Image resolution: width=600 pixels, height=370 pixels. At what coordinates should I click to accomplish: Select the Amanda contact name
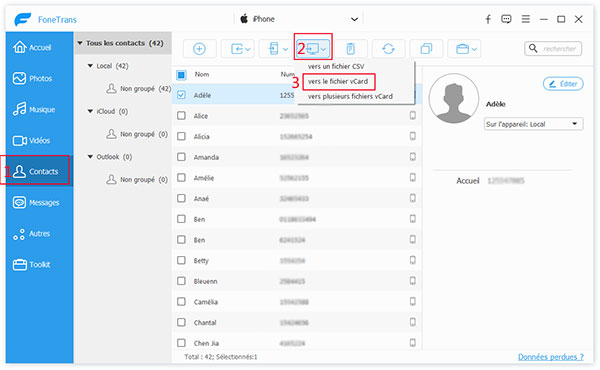(x=206, y=157)
